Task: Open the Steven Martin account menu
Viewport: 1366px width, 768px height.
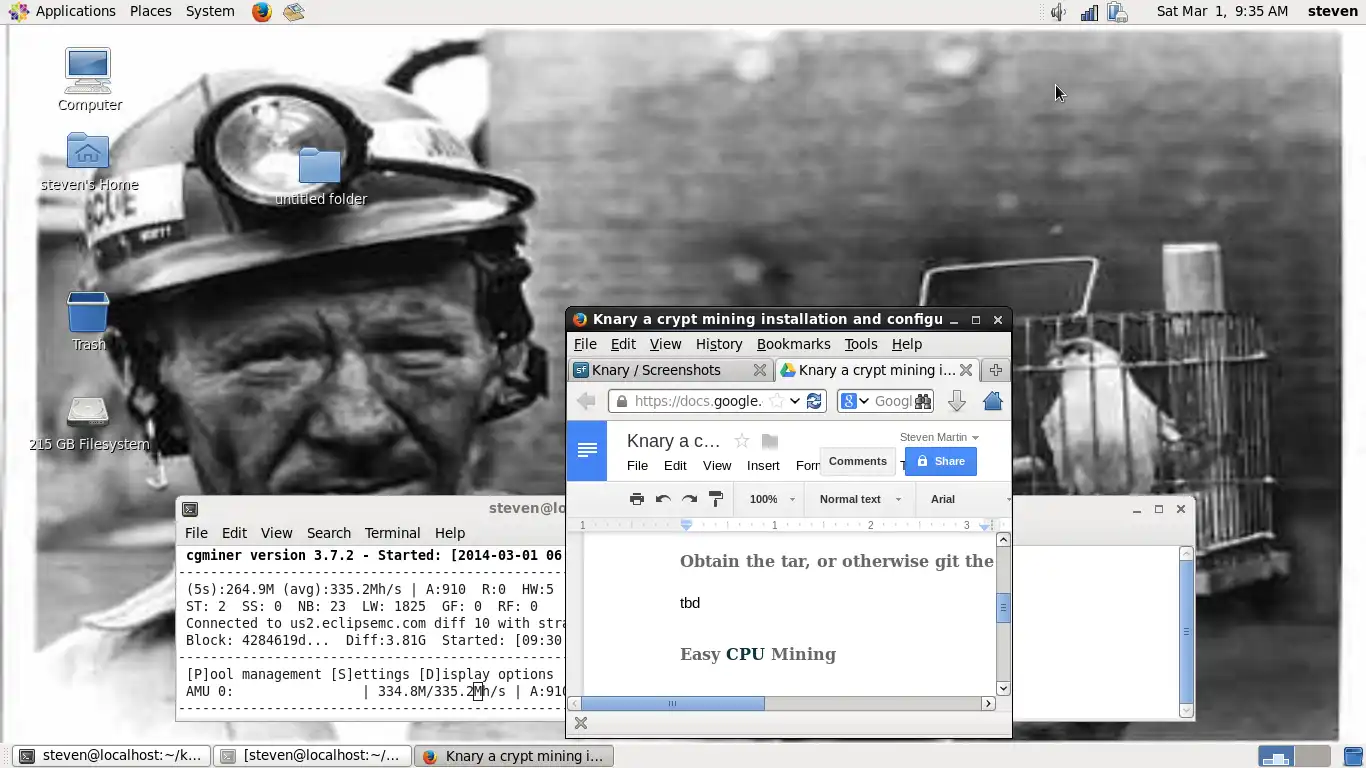Action: [938, 437]
